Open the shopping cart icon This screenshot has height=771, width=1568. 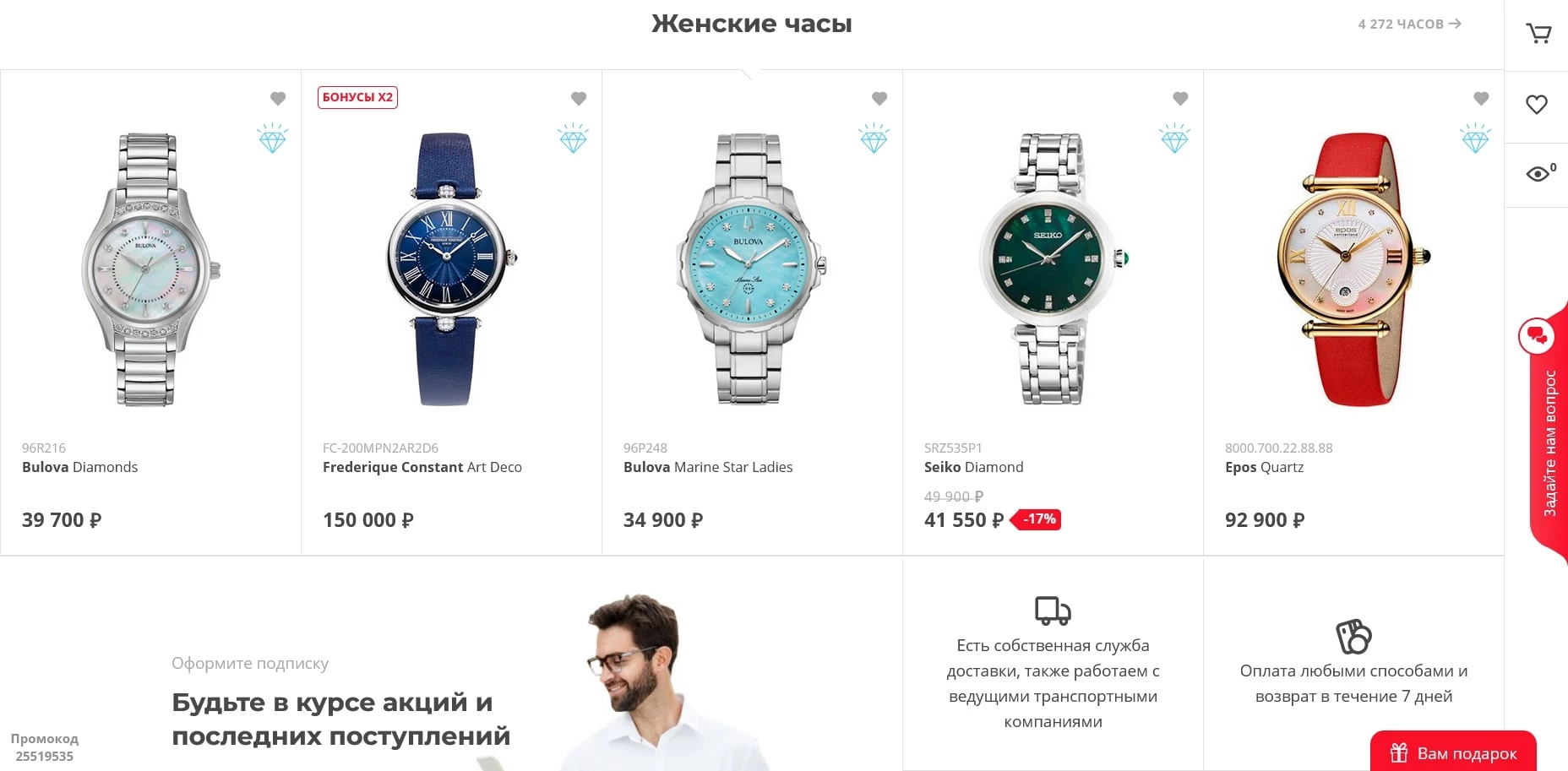(x=1538, y=34)
